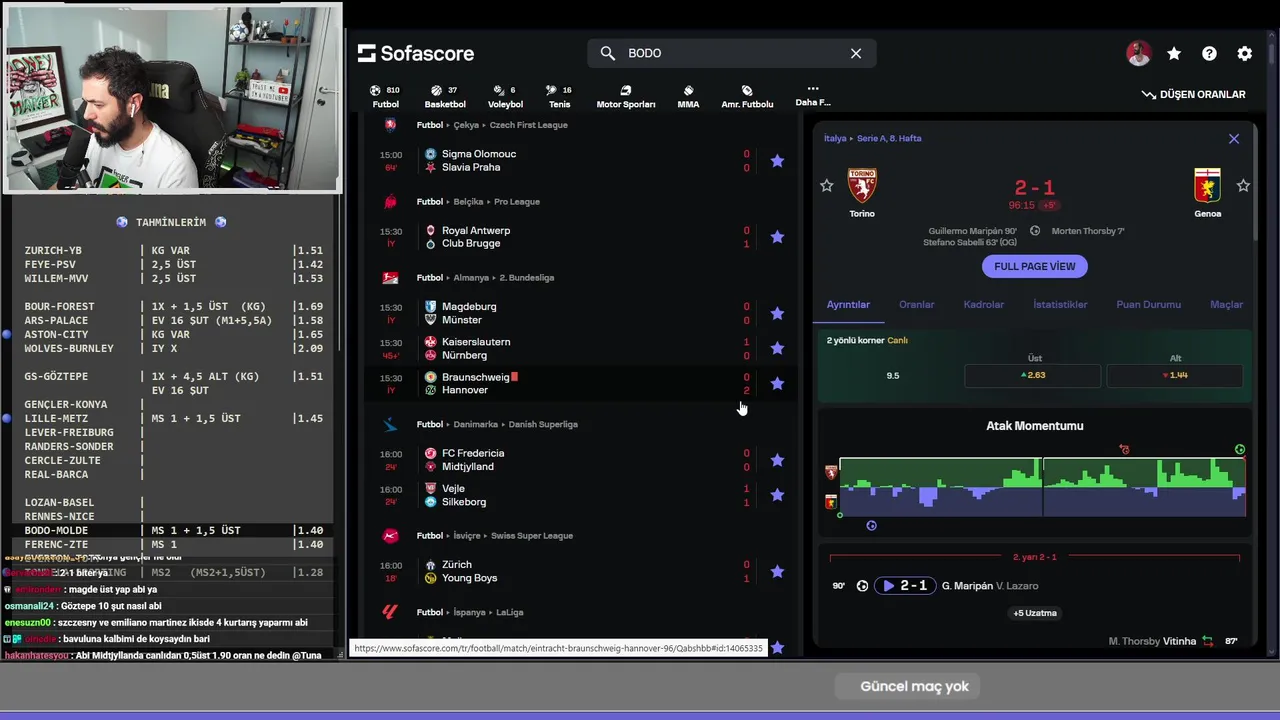Switch to the İstatistikler tab
This screenshot has height=720, width=1280.
tap(1060, 304)
